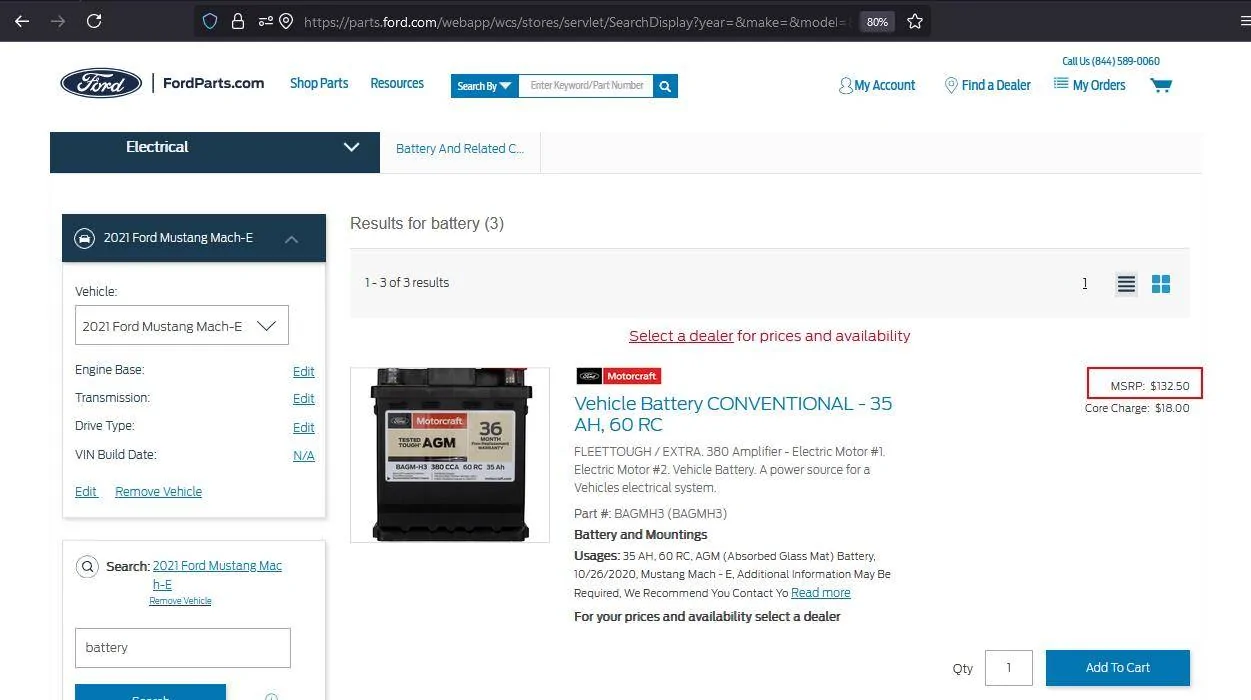The width and height of the screenshot is (1251, 700).
Task: Click the location permission pin icon
Action: pos(286,21)
